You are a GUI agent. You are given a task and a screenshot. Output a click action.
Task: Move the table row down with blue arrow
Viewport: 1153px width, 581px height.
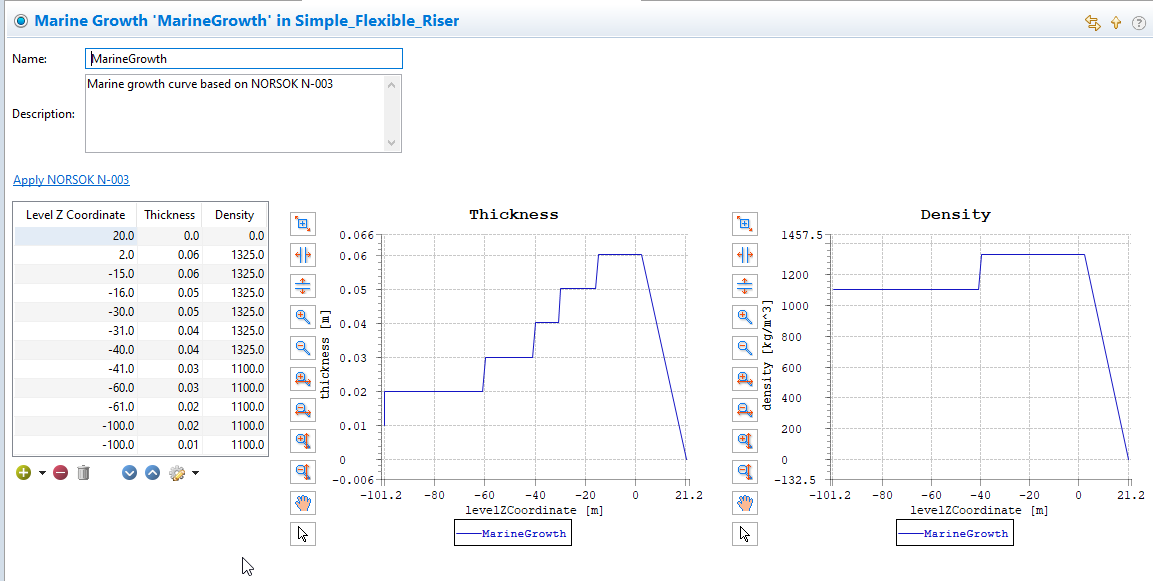pos(129,472)
